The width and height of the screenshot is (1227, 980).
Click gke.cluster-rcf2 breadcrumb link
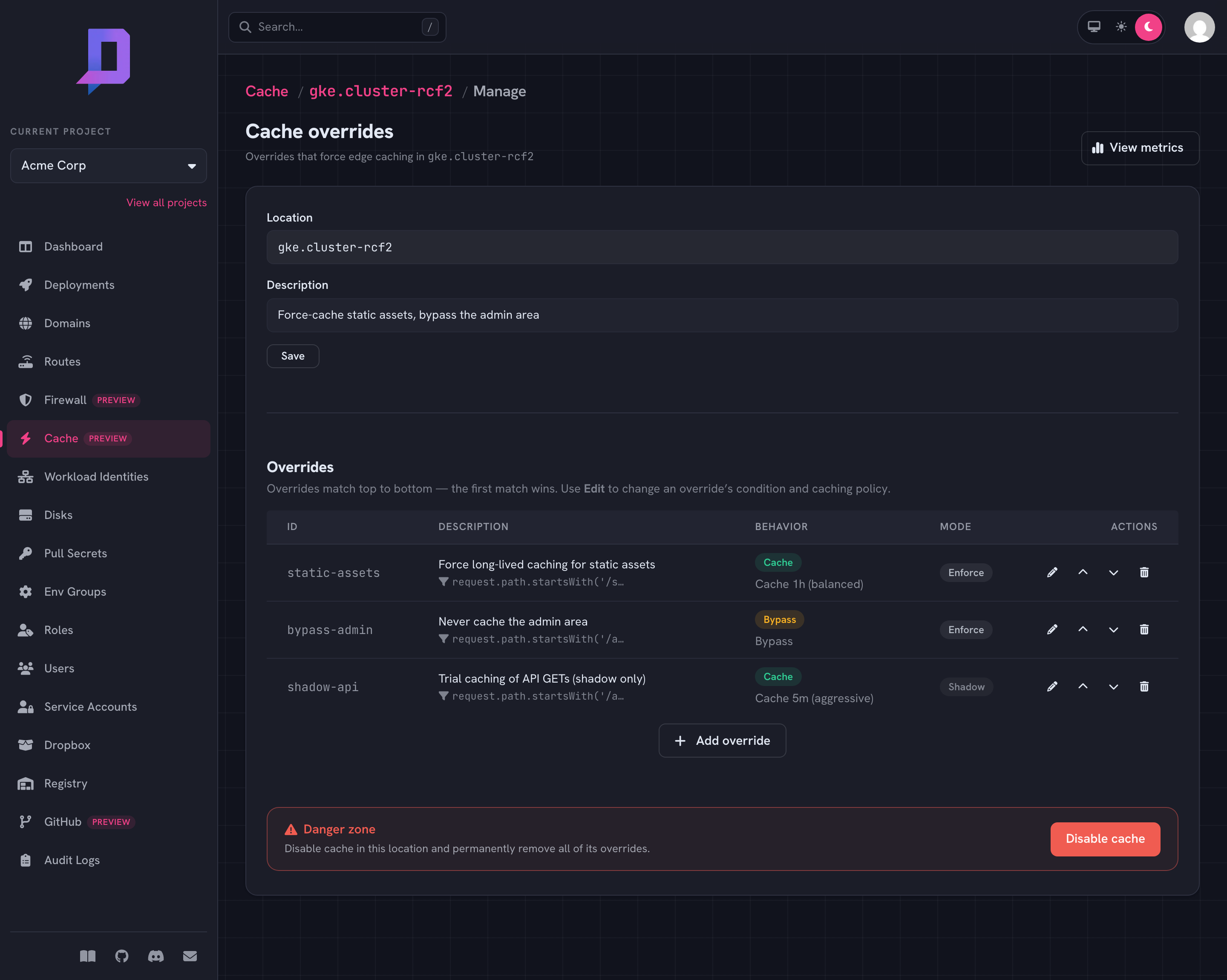(381, 92)
